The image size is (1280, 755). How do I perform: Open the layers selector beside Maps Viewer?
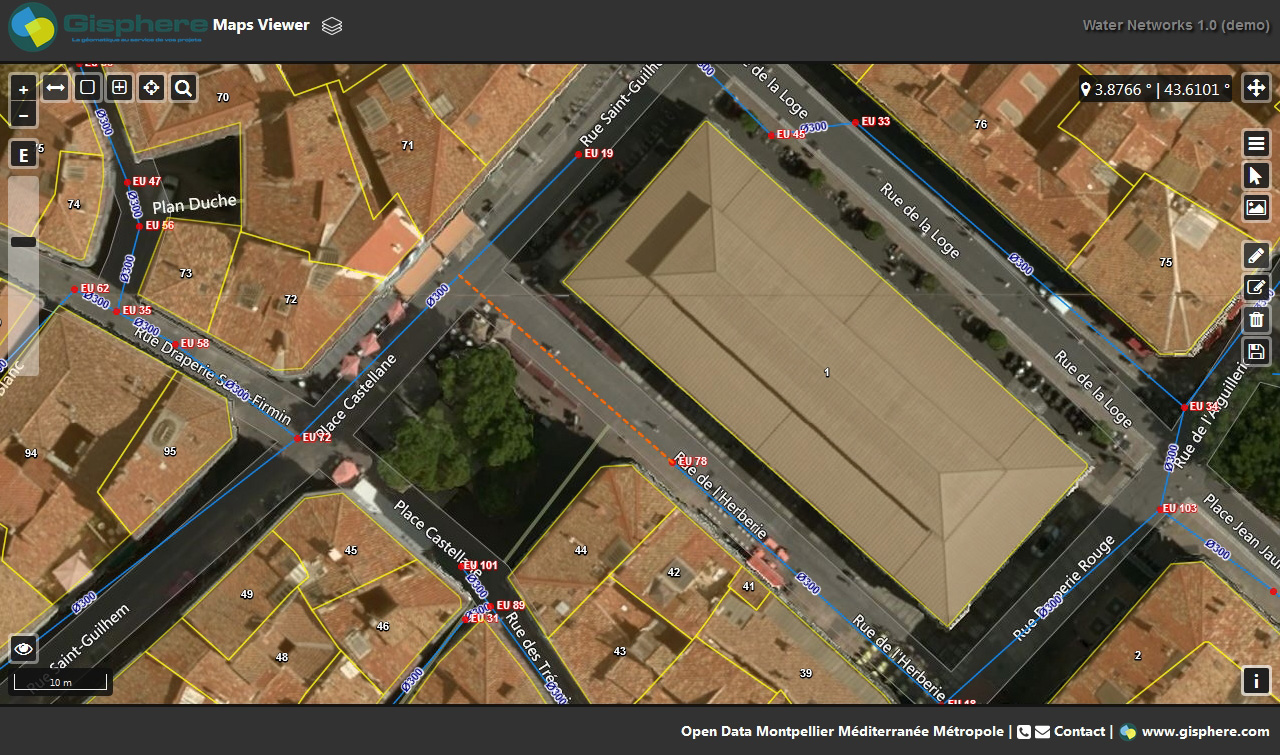(330, 27)
